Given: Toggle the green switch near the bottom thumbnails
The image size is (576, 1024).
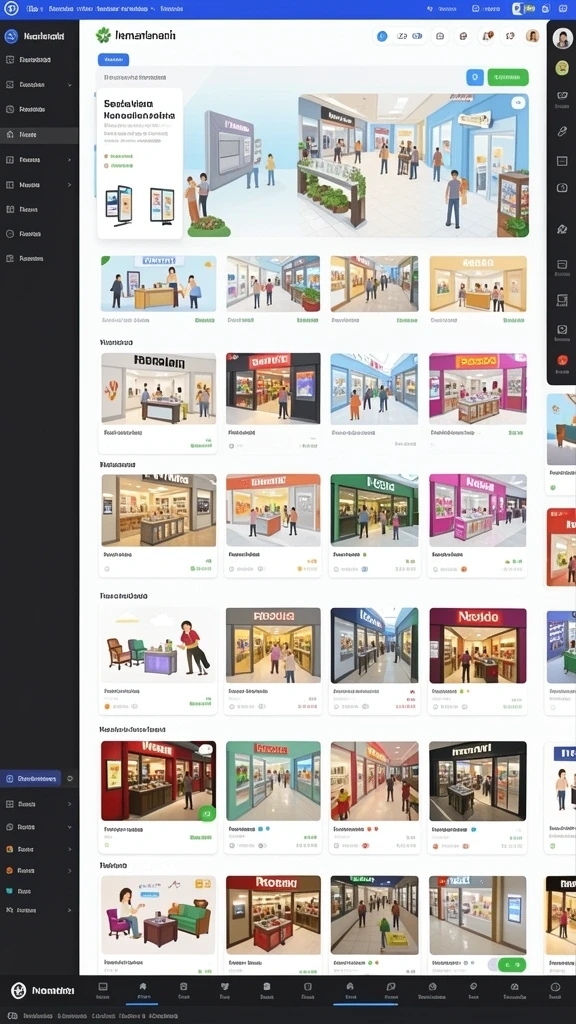Looking at the screenshot, I should click(x=511, y=965).
